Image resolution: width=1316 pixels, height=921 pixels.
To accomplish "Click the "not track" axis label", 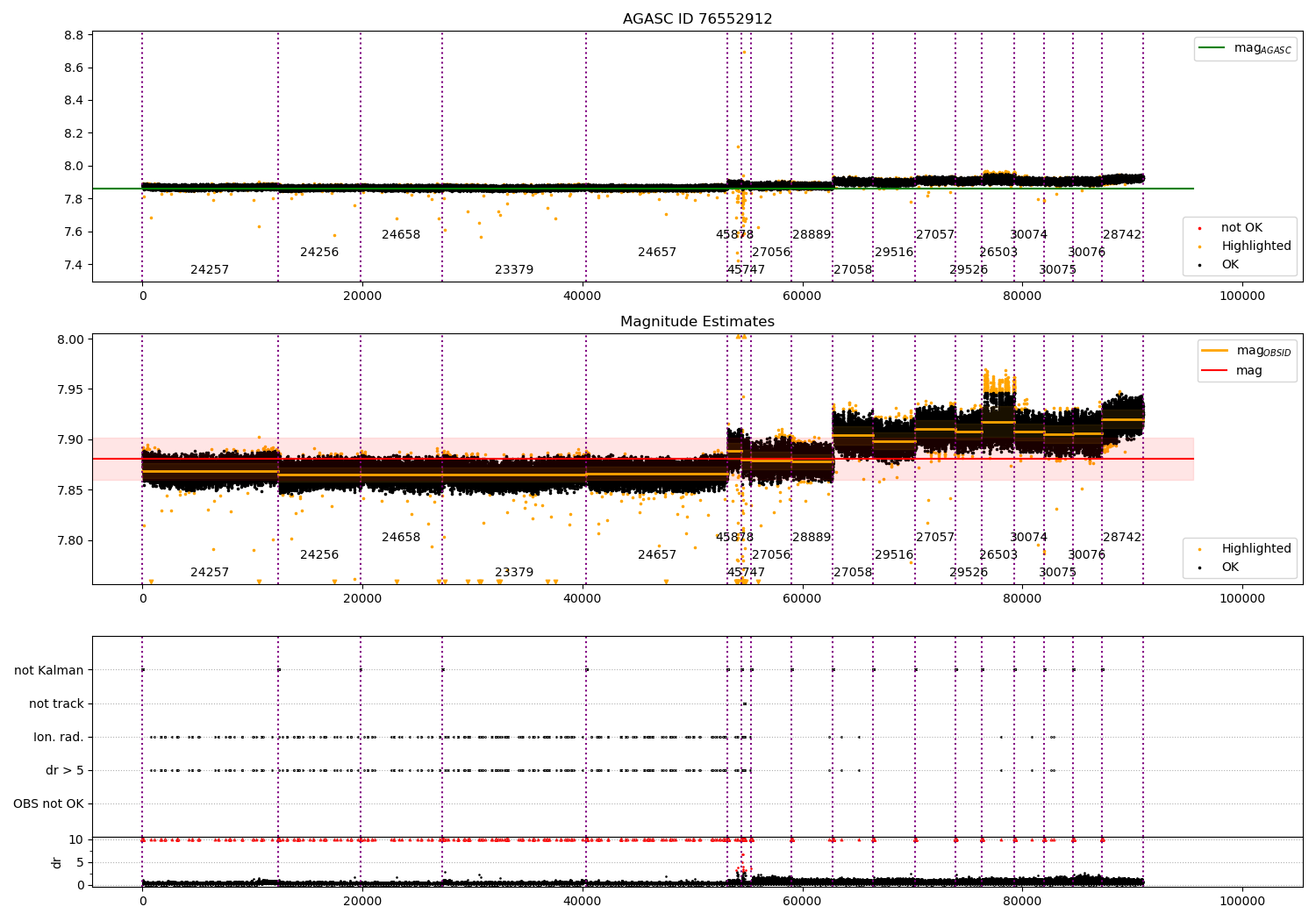I will click(56, 704).
